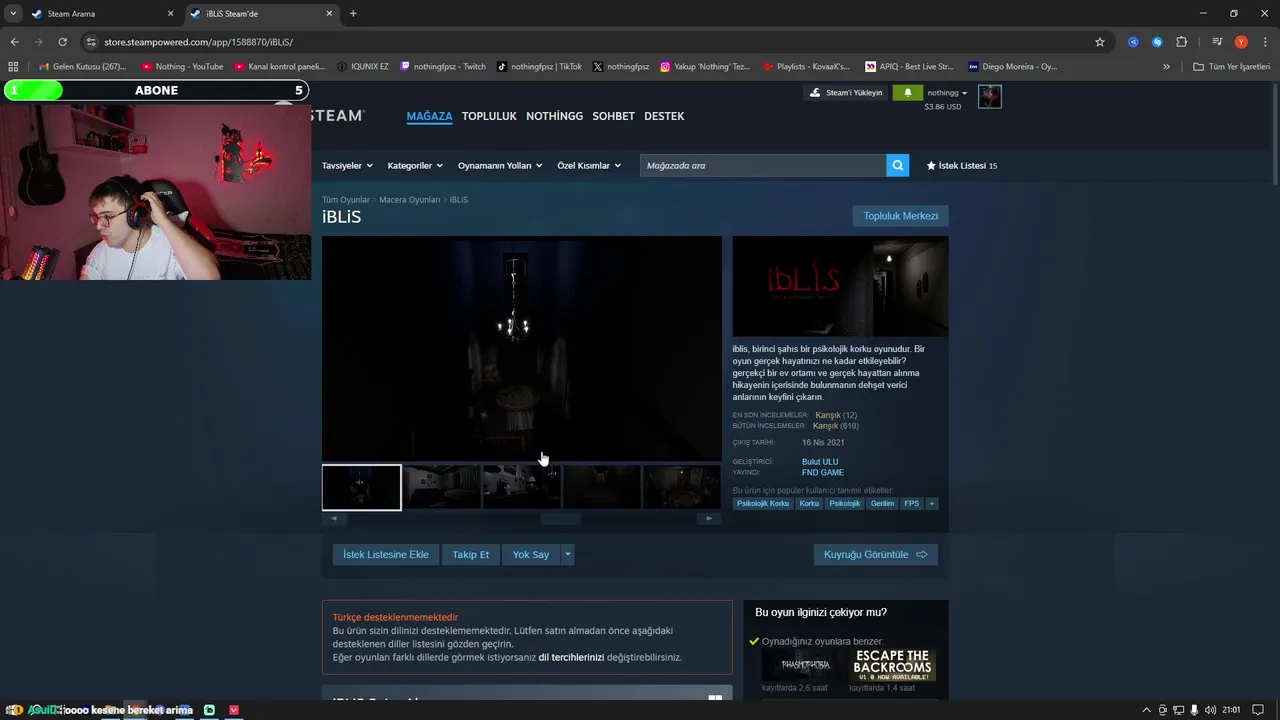Click left arrow of screenshot strip

point(334,518)
